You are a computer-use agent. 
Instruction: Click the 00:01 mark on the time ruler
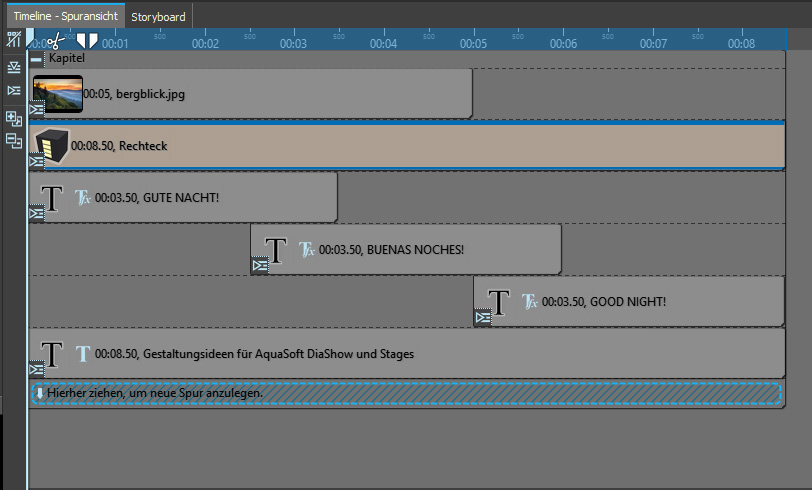pos(115,44)
